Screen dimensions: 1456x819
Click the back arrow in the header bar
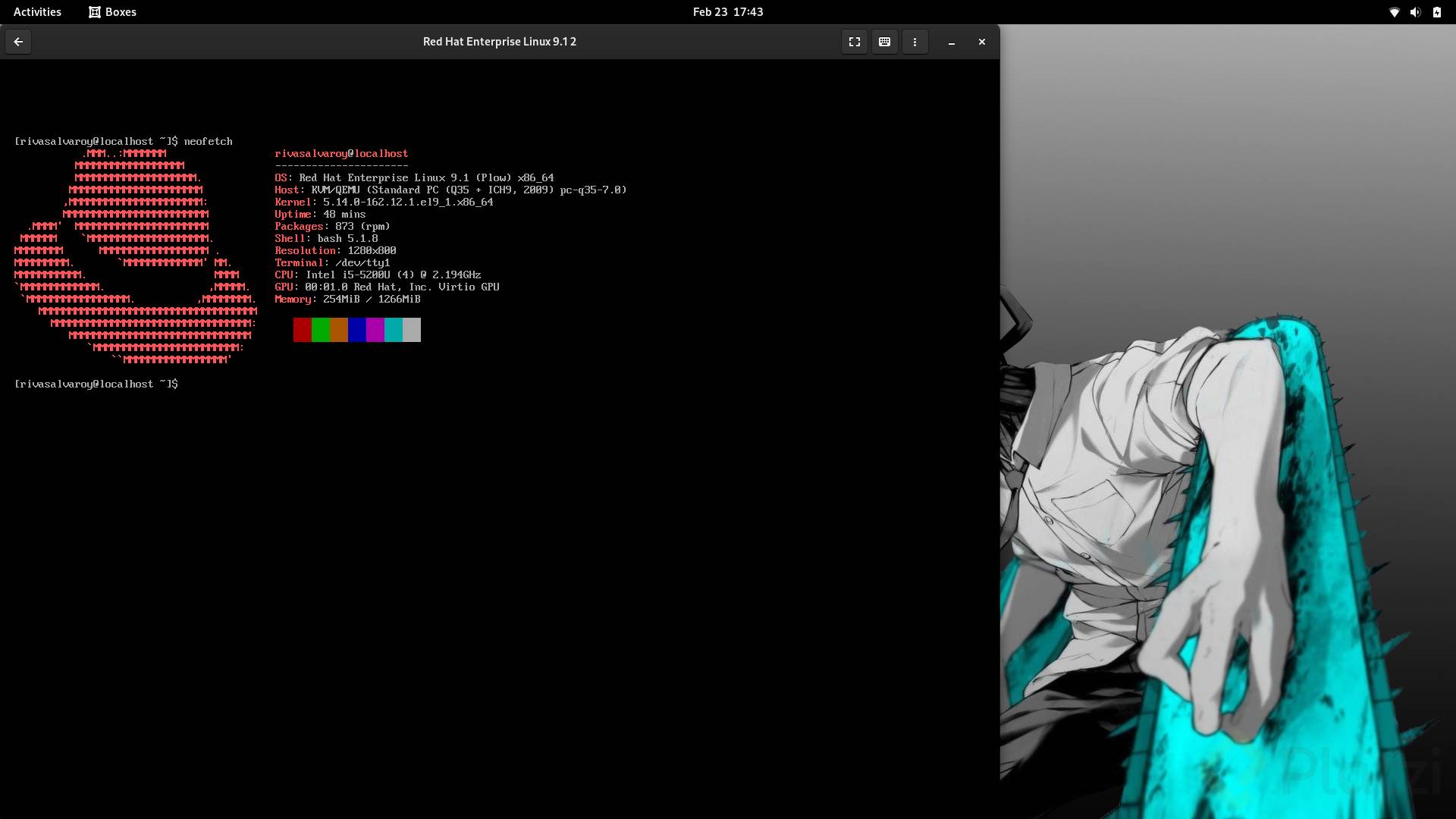(x=18, y=42)
